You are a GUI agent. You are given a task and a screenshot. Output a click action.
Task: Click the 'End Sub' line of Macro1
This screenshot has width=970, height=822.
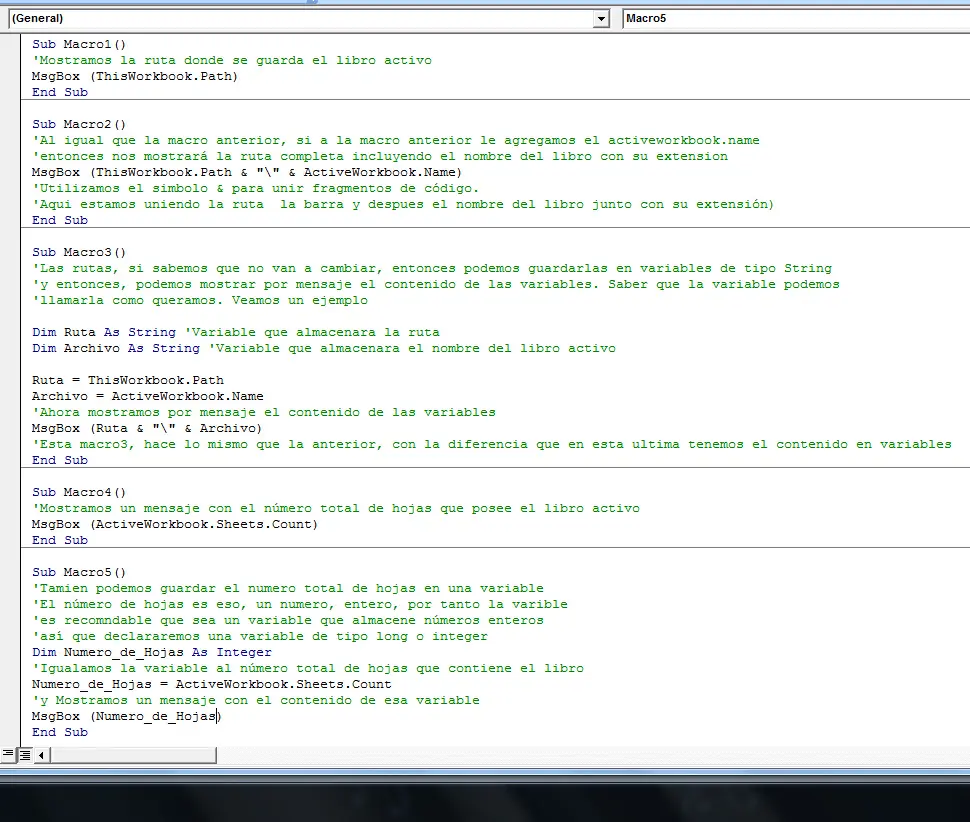pos(60,92)
